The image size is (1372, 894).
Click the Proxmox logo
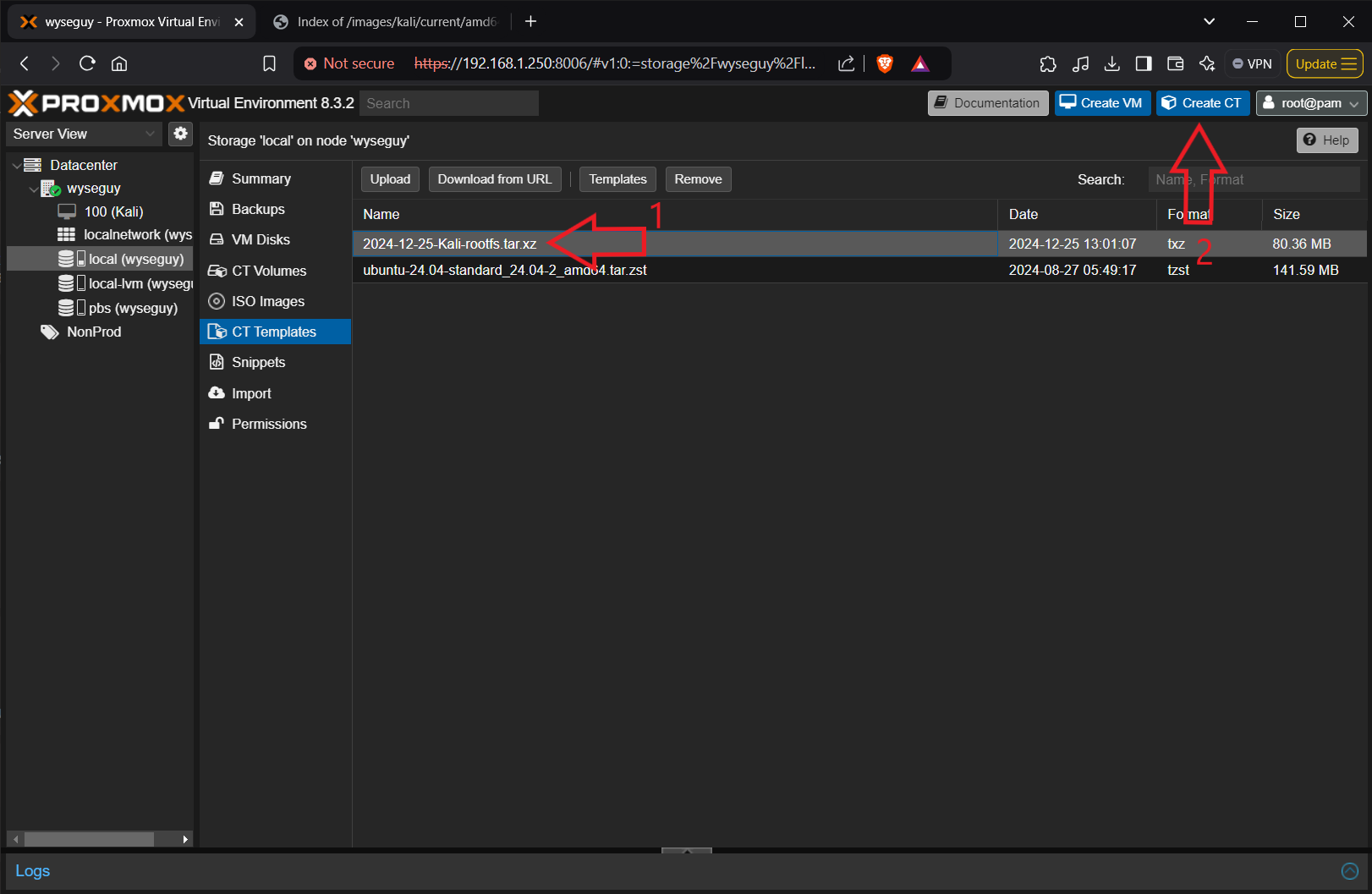pyautogui.click(x=96, y=103)
